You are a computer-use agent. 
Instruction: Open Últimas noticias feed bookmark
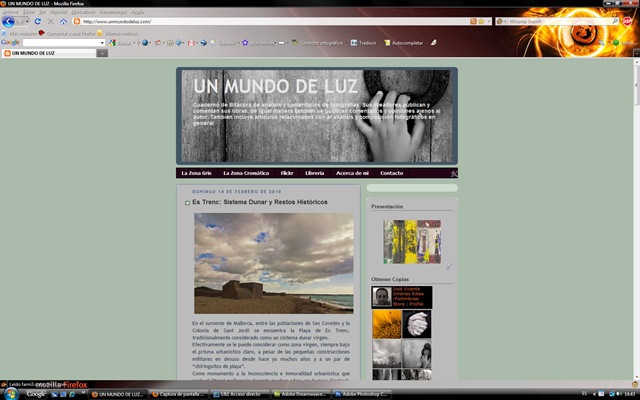tap(117, 33)
